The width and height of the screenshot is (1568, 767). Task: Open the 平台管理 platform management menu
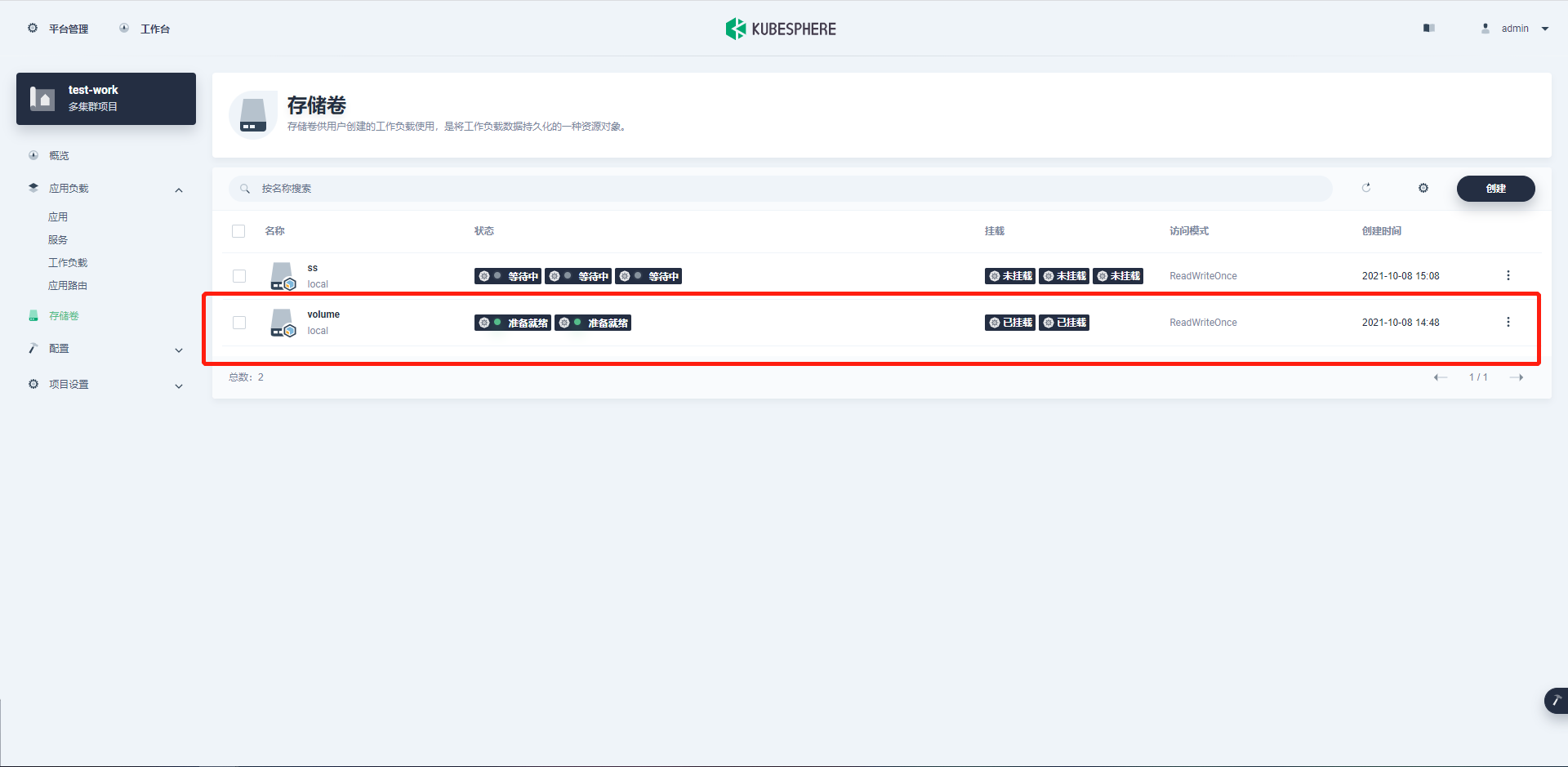click(x=58, y=29)
